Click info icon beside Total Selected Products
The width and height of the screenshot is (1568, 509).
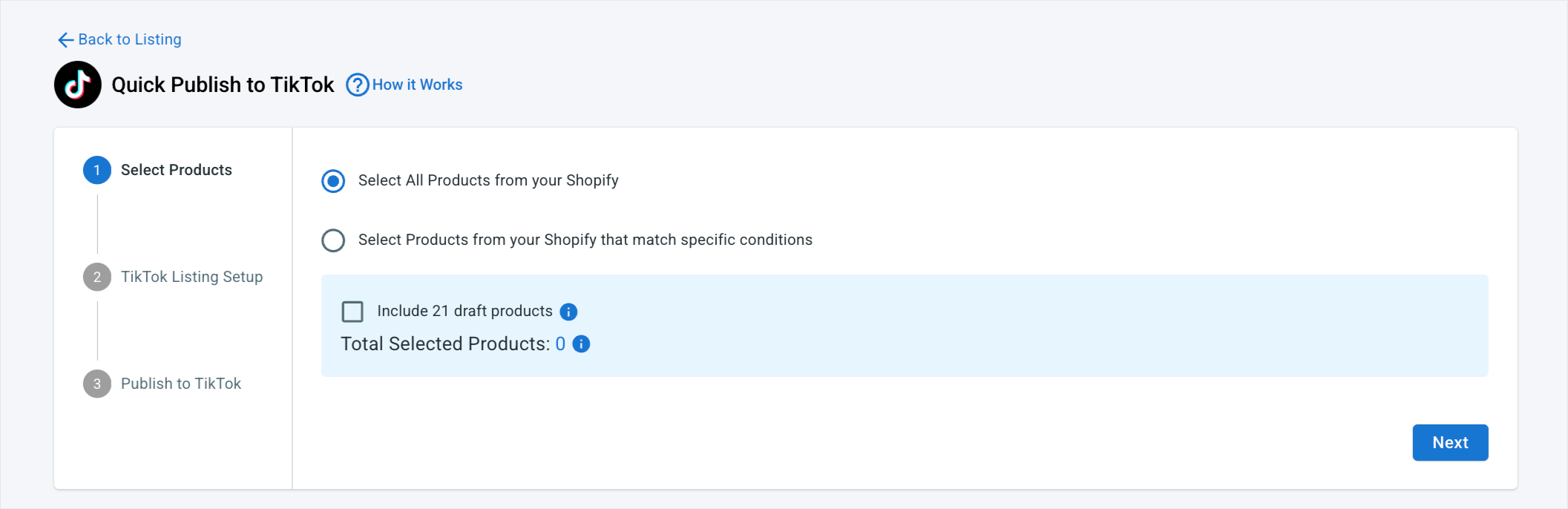pos(582,344)
